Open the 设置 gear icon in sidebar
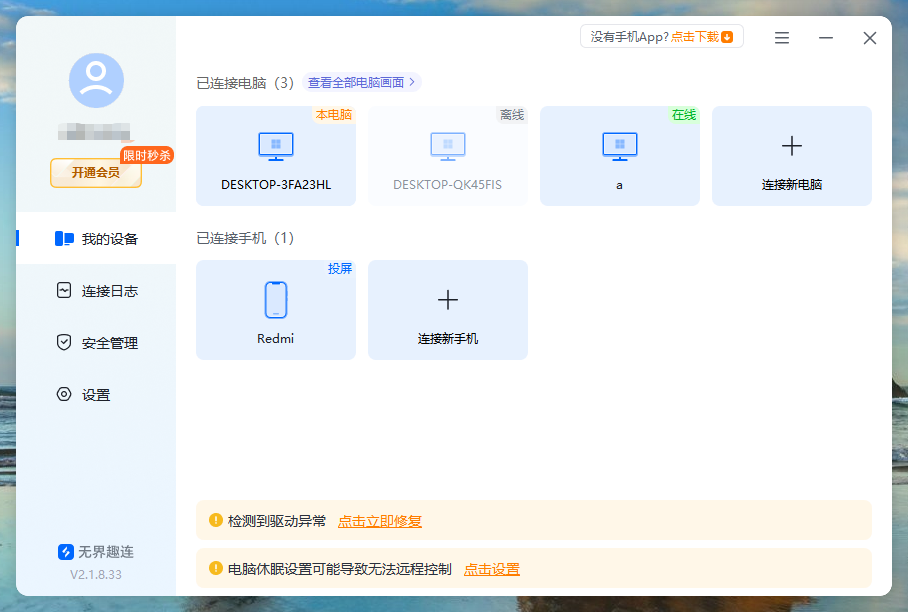The image size is (908, 612). tap(62, 394)
